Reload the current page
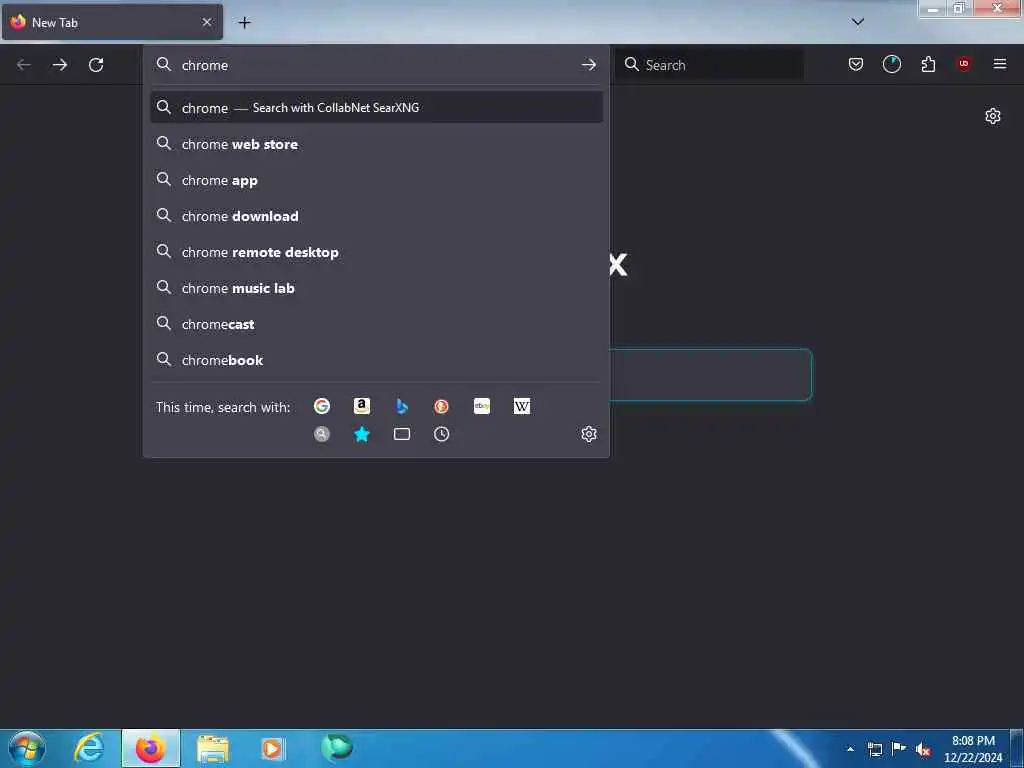The image size is (1024, 768). pos(96,65)
